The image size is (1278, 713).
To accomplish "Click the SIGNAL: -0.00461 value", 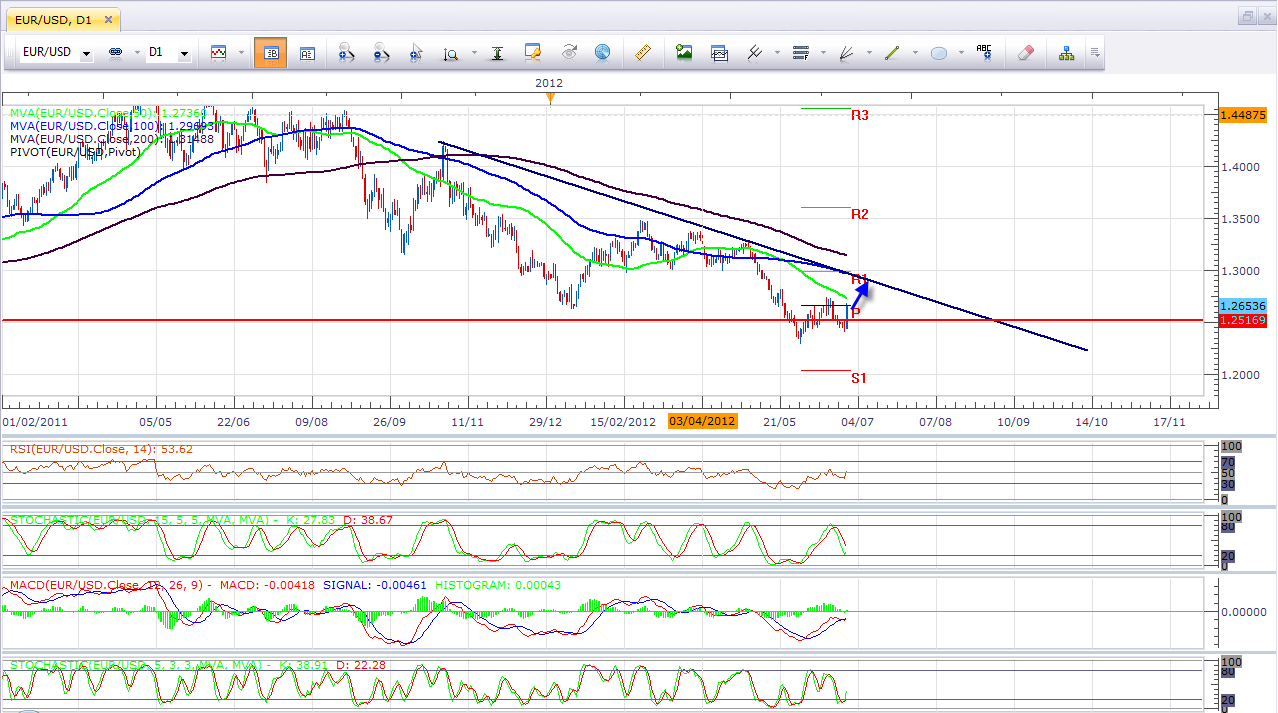I will coord(376,583).
